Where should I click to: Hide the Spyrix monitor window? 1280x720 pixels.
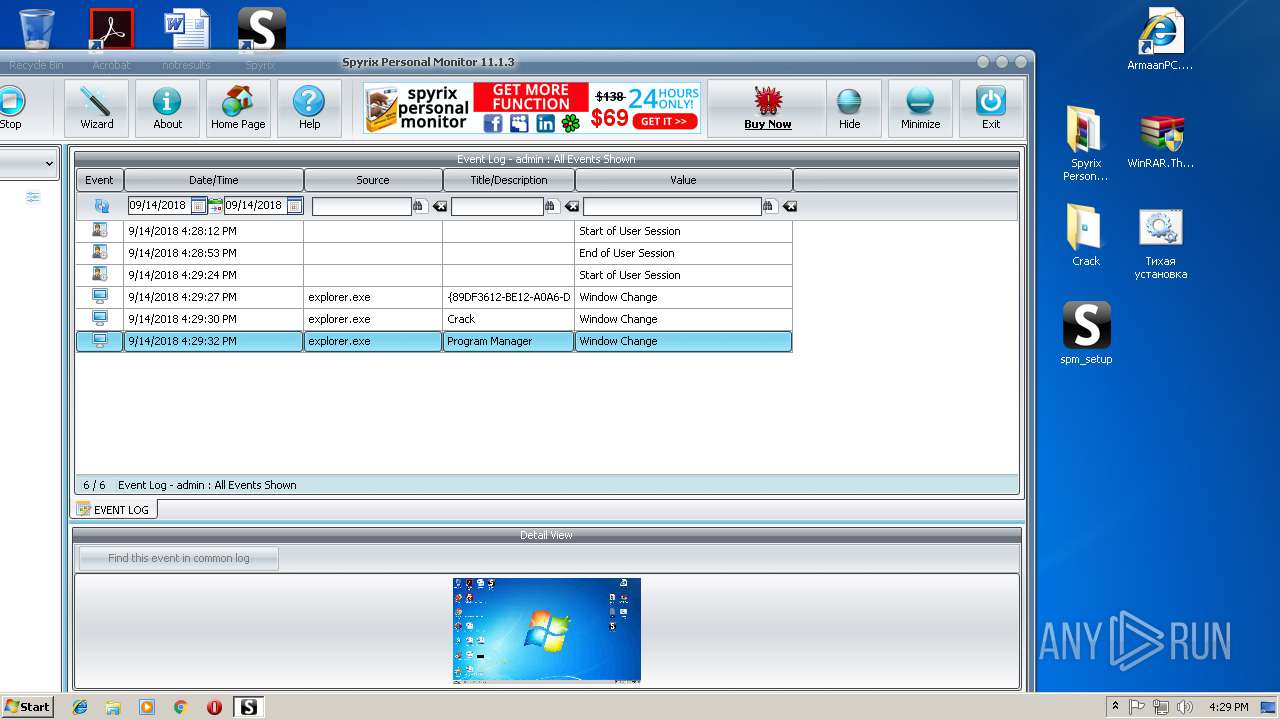[849, 108]
